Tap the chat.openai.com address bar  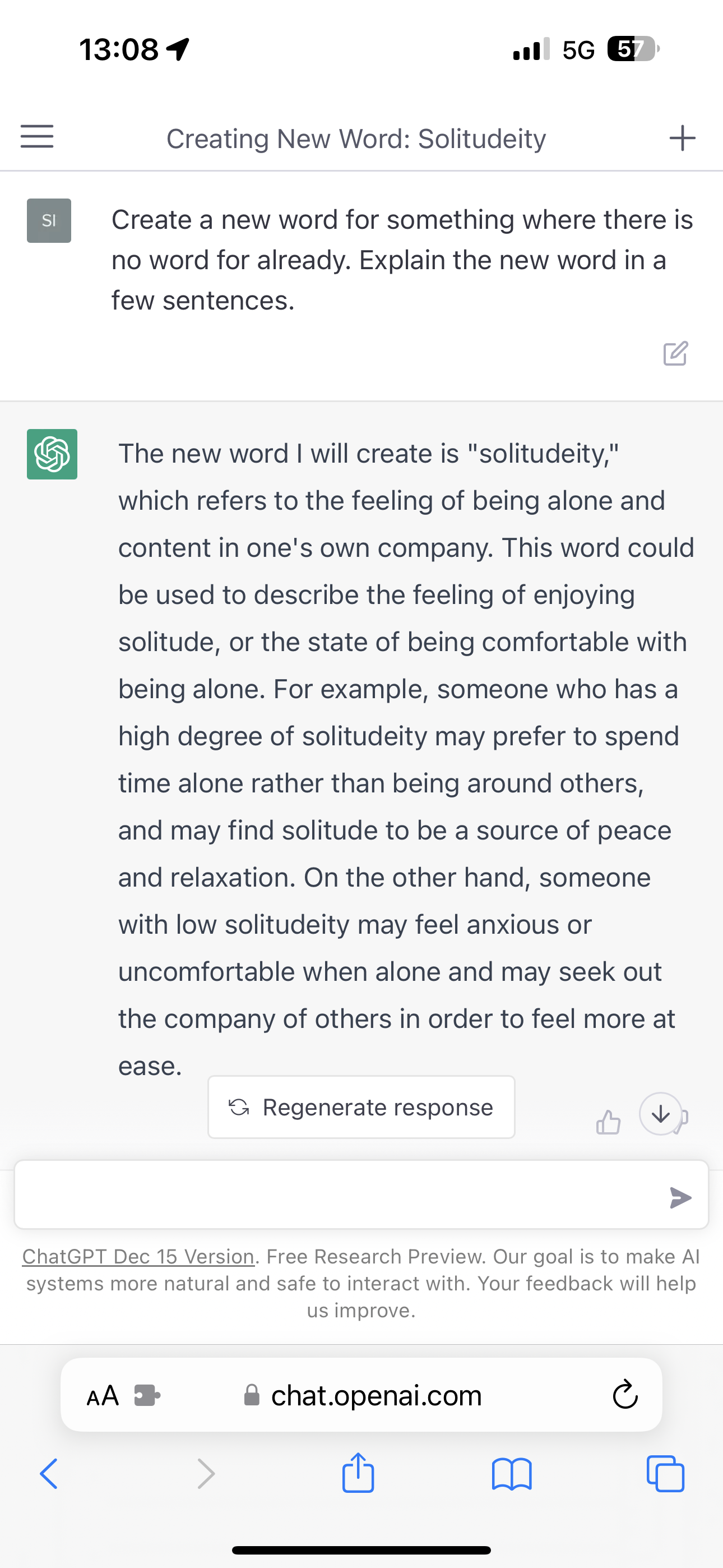376,1395
